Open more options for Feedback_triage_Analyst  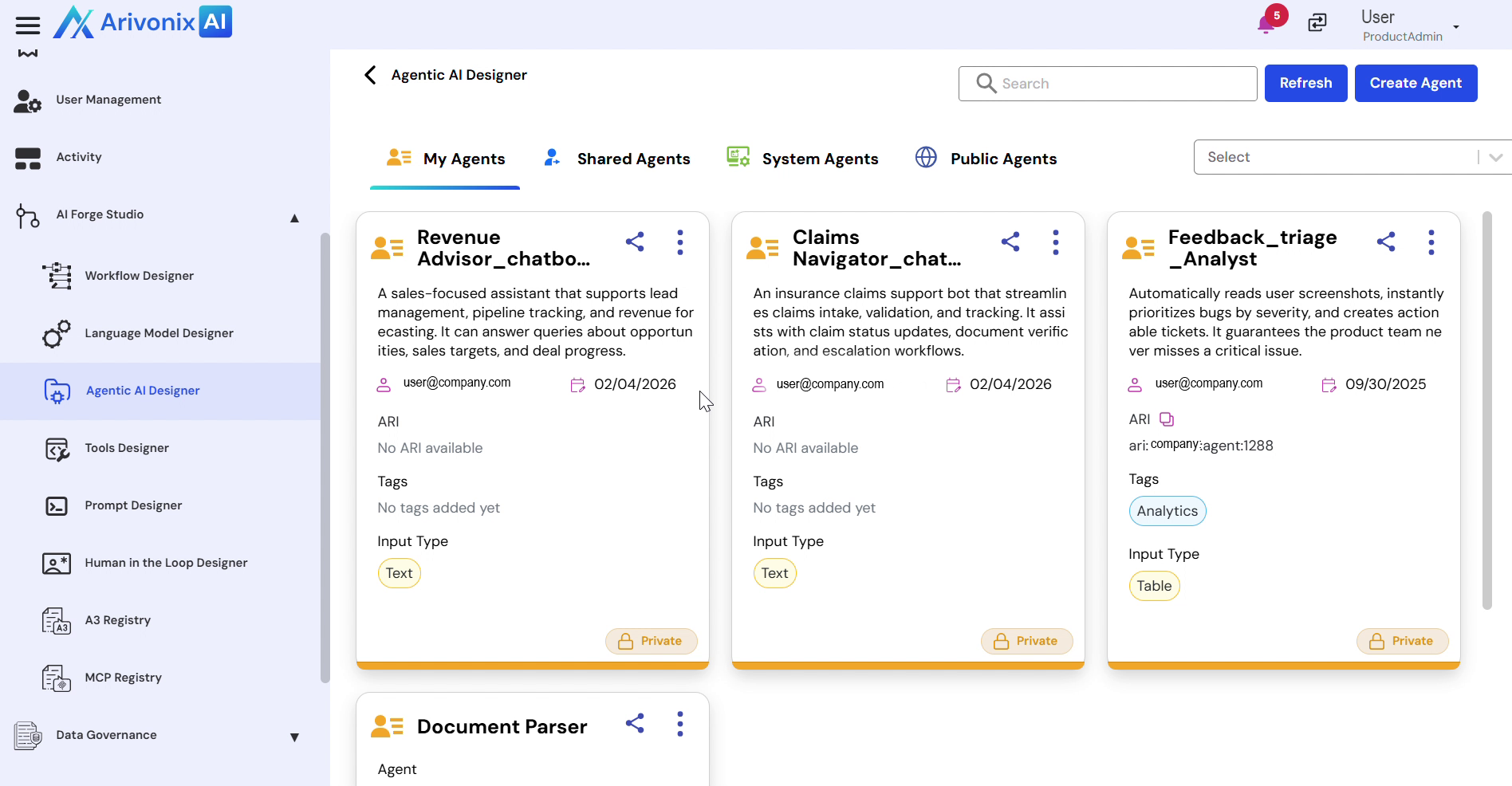click(x=1431, y=242)
